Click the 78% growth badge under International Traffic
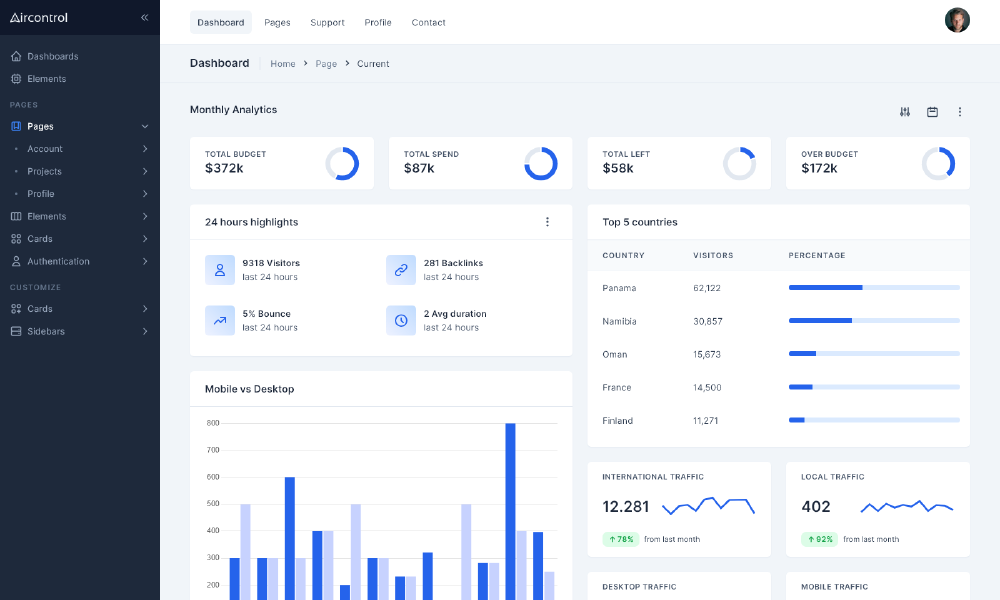 pos(620,539)
